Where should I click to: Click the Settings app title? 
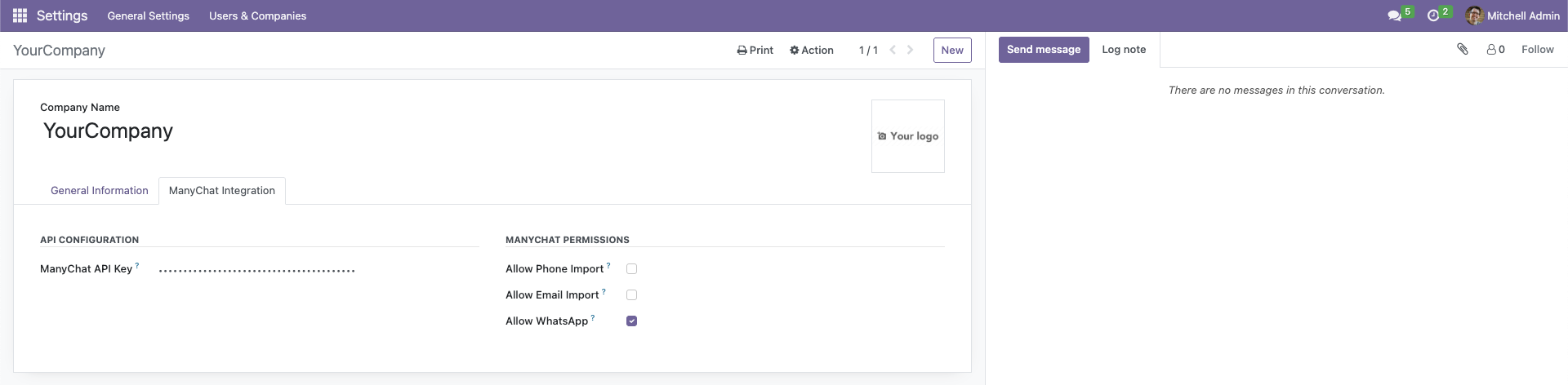point(62,15)
